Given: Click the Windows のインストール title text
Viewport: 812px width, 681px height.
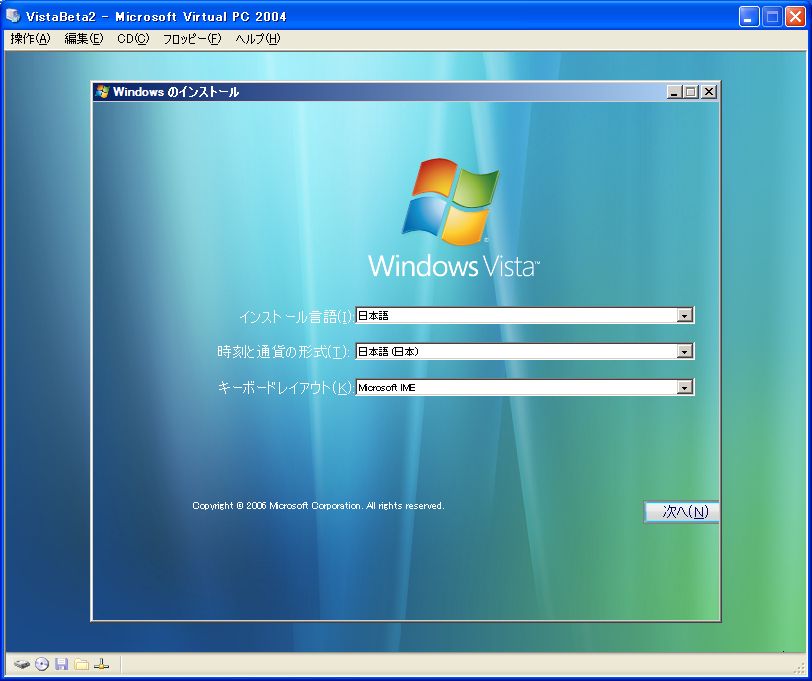Looking at the screenshot, I should tap(176, 92).
